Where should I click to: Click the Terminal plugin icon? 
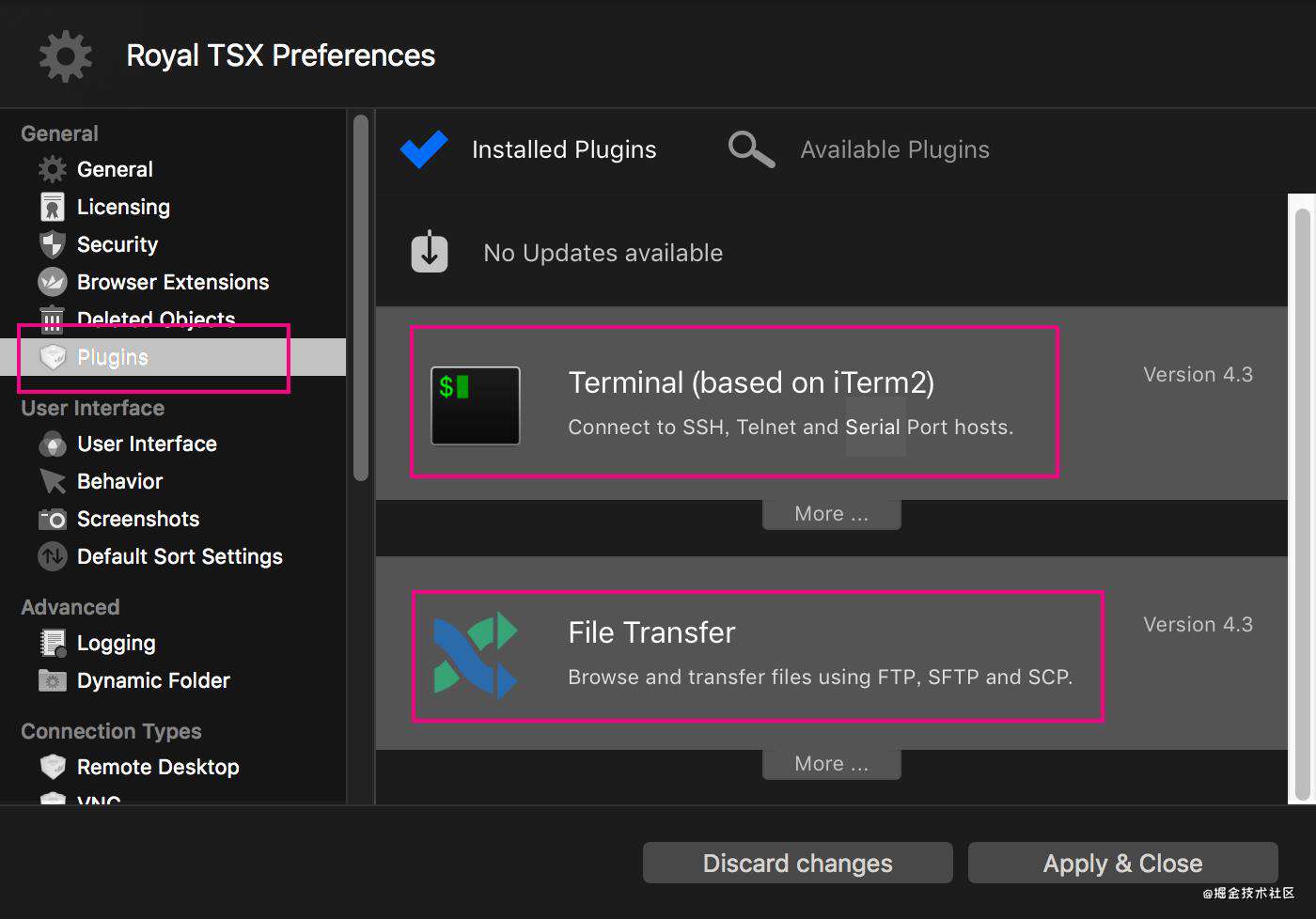pyautogui.click(x=476, y=405)
